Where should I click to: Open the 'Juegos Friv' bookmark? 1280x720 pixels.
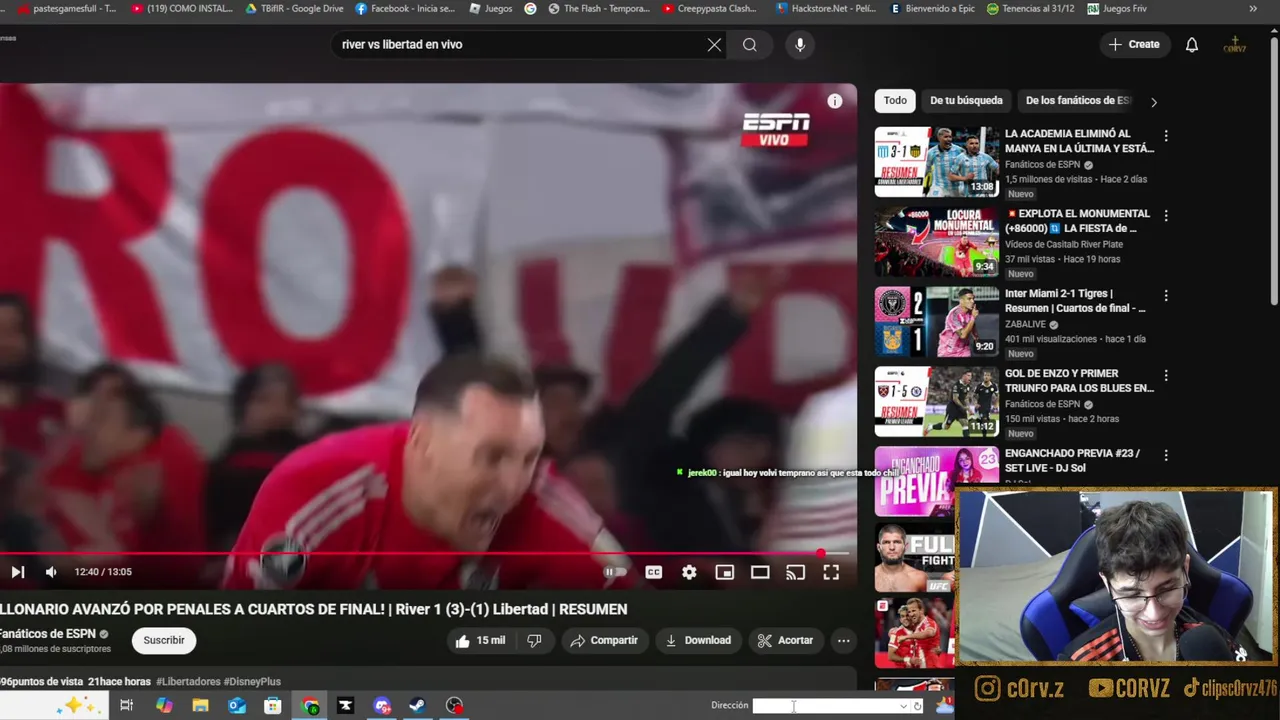tap(1117, 8)
